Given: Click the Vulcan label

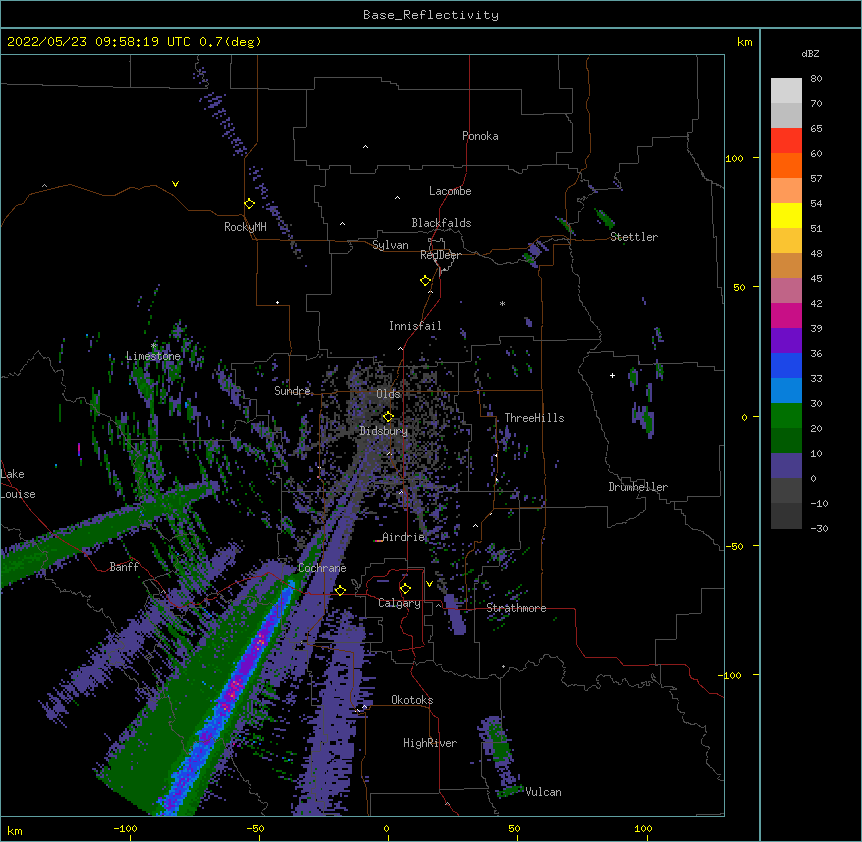Looking at the screenshot, I should point(544,792).
